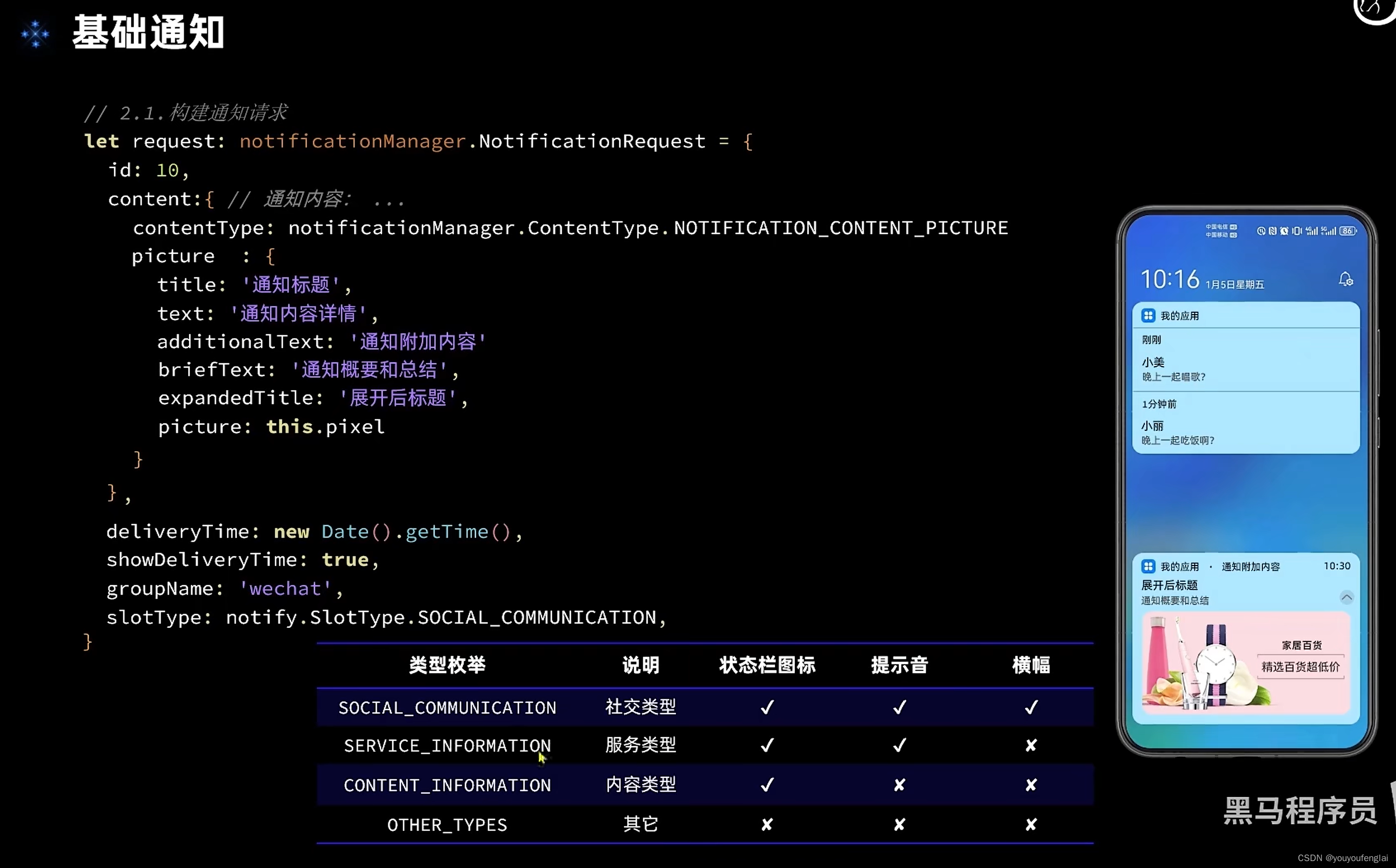Click the groupName 'wechat' string
The height and width of the screenshot is (868, 1396).
click(x=285, y=588)
